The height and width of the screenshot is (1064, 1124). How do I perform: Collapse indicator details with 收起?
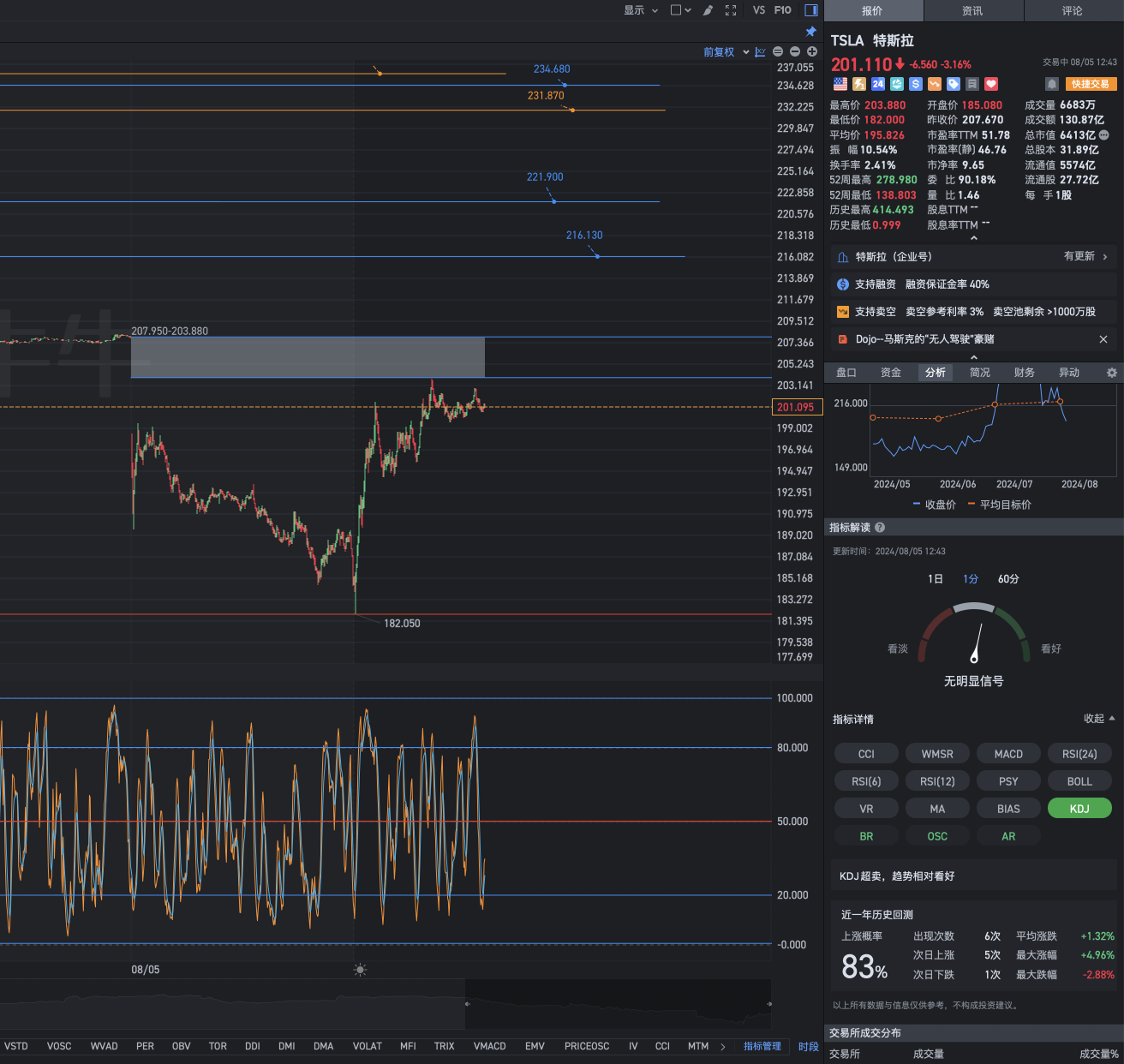coord(1099,719)
